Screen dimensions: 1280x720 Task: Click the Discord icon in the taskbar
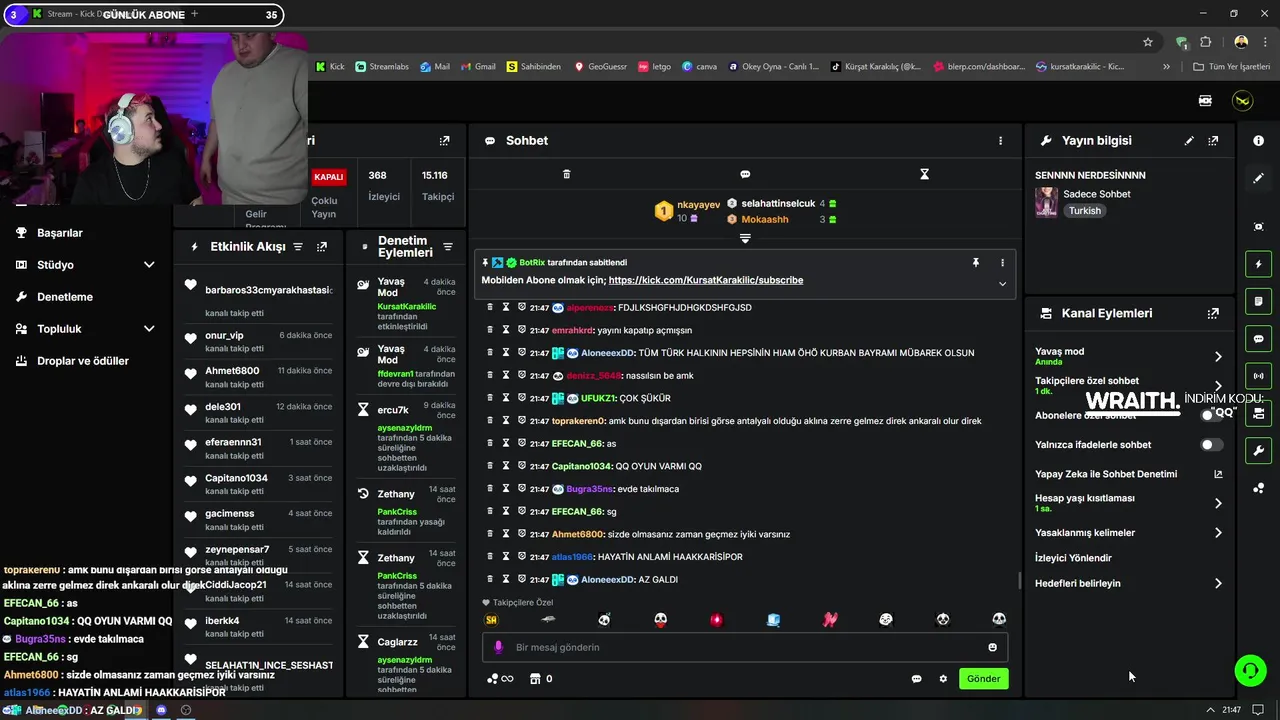[x=161, y=710]
